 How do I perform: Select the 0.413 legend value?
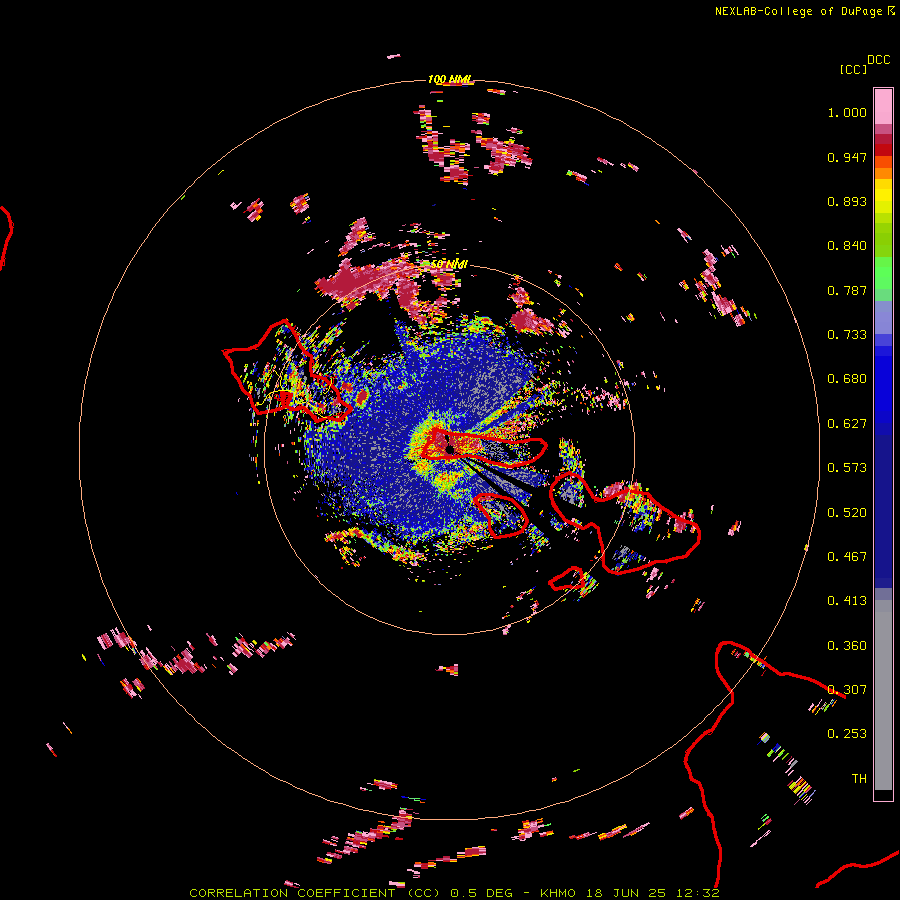[x=847, y=601]
